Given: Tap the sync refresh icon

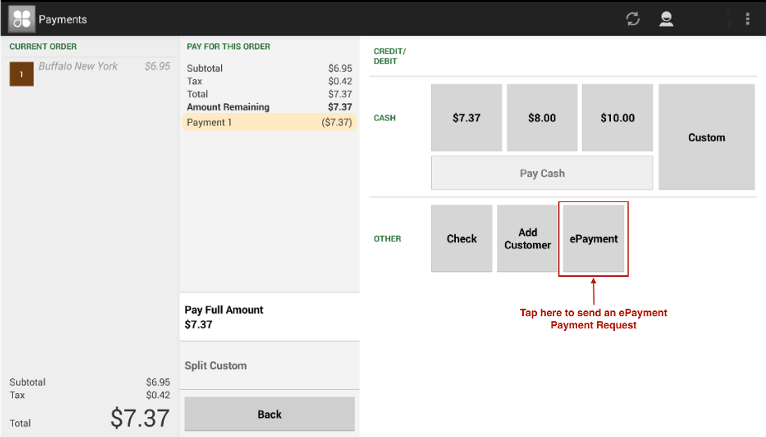Looking at the screenshot, I should [x=632, y=19].
